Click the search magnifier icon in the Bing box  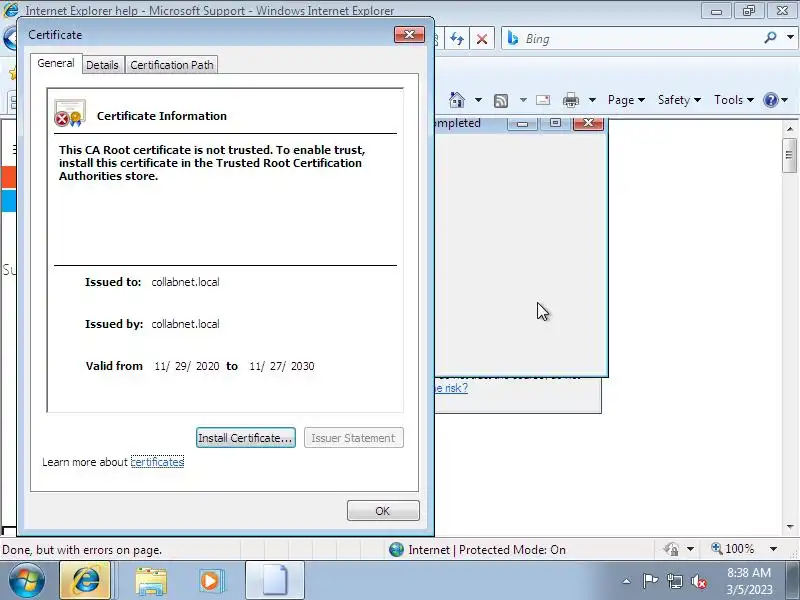click(771, 38)
